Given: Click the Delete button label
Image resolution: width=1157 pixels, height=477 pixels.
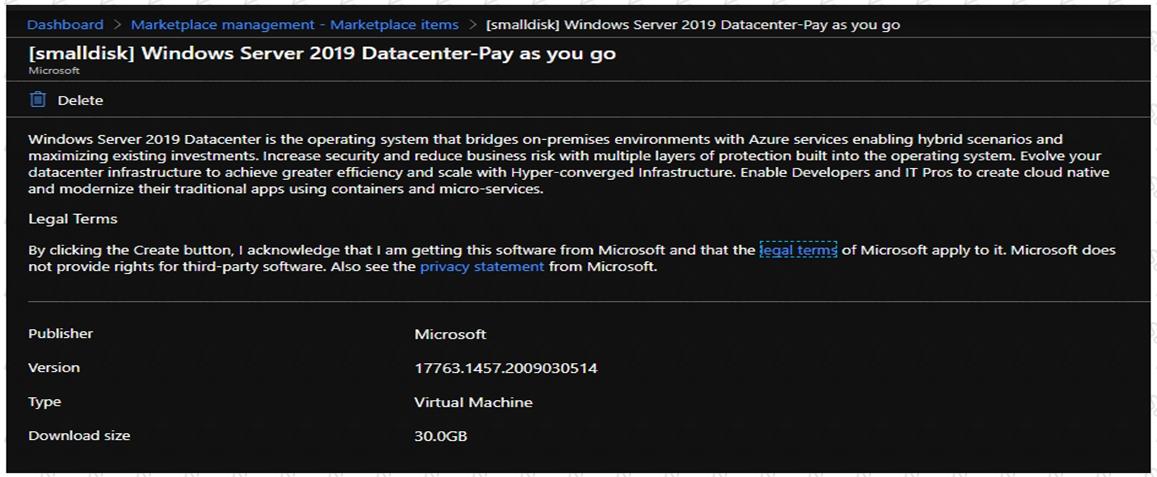Looking at the screenshot, I should pyautogui.click(x=80, y=100).
